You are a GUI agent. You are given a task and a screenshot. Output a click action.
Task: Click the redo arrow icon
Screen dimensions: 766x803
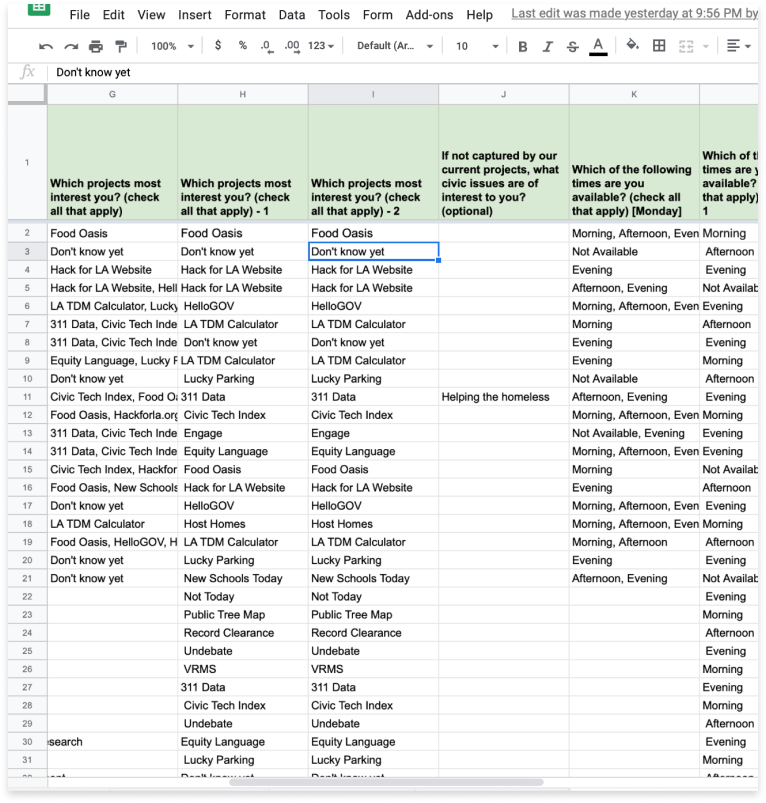pos(71,47)
